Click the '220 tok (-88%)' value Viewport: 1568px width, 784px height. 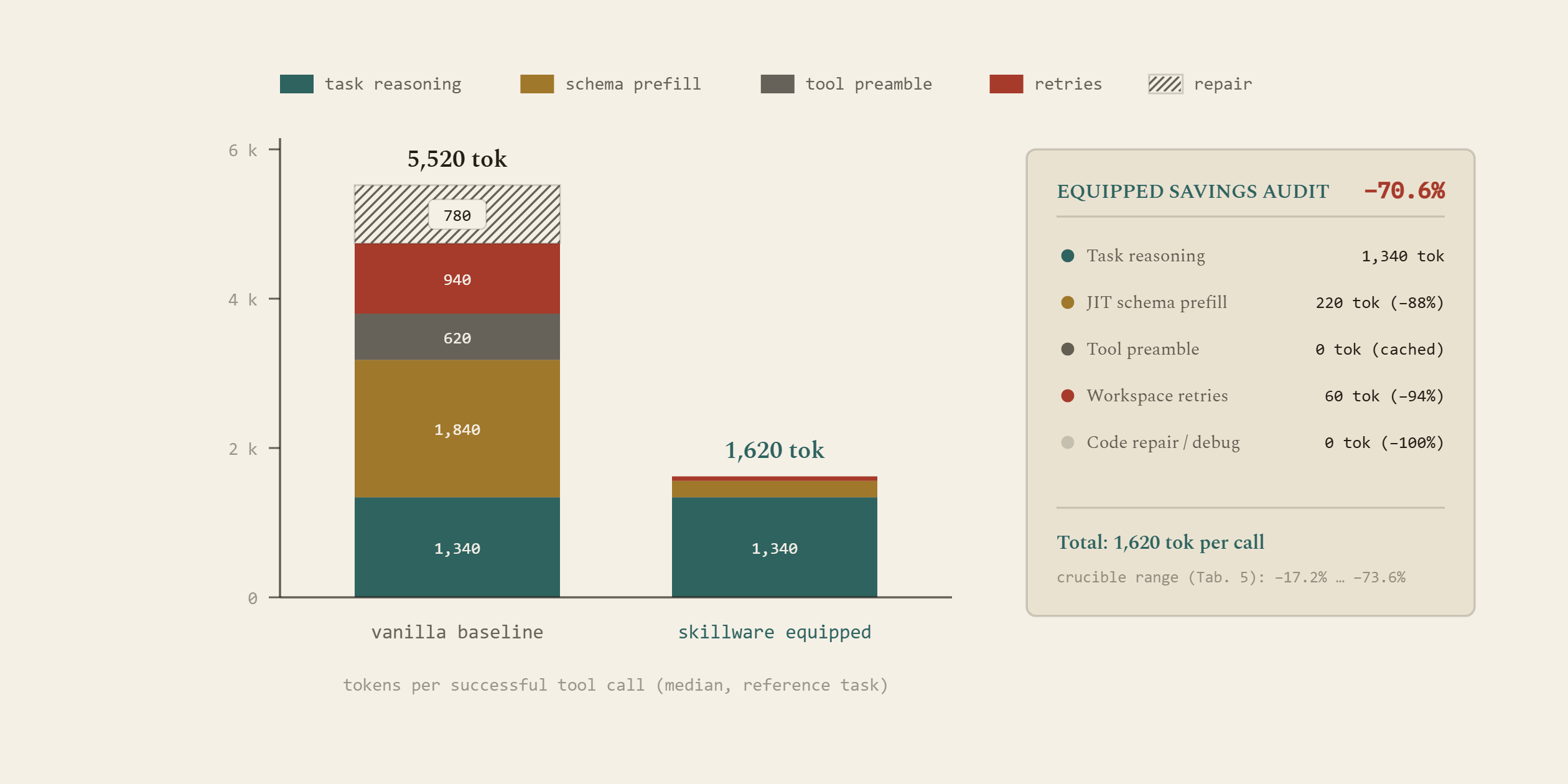pyautogui.click(x=1380, y=303)
